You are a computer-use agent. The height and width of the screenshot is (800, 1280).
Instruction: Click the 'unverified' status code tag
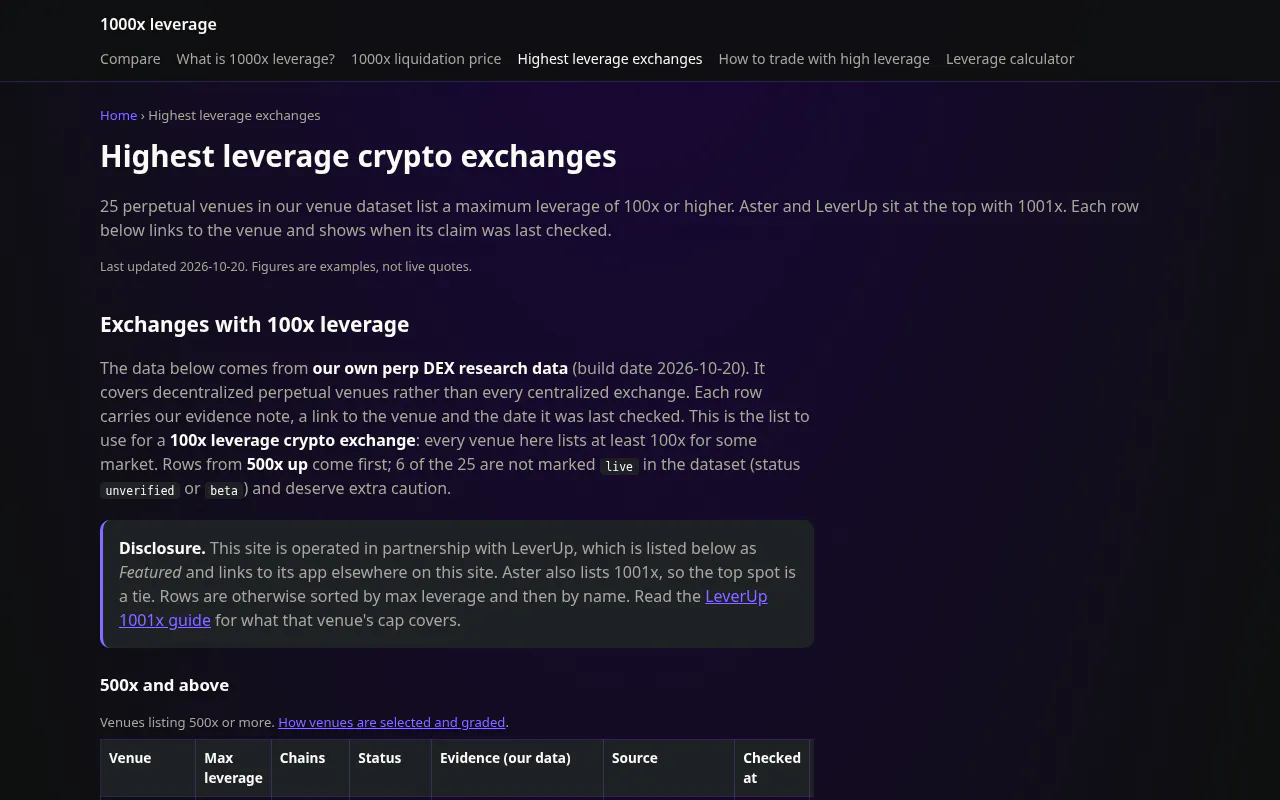tap(140, 490)
